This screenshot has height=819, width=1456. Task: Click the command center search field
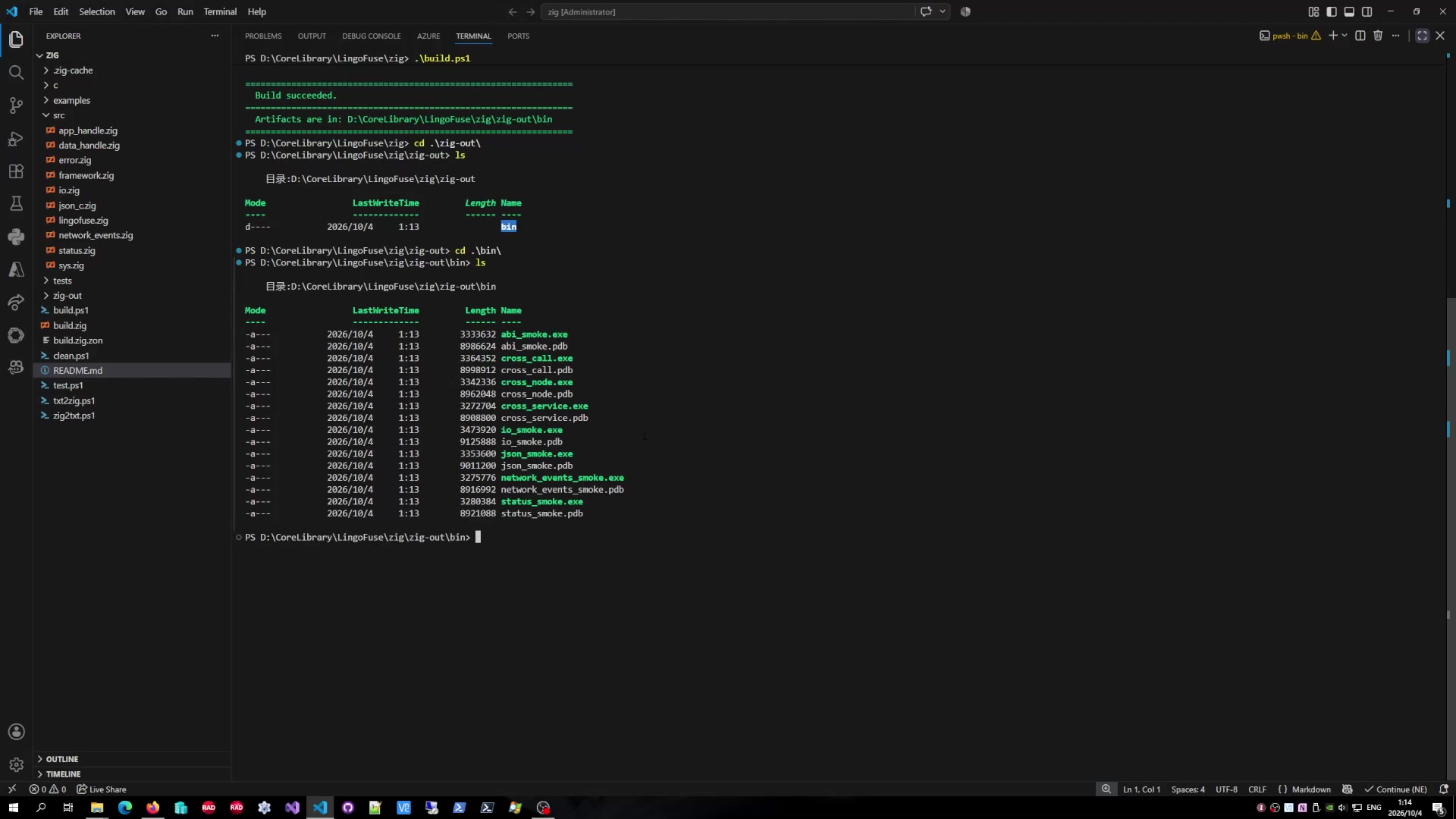(729, 11)
